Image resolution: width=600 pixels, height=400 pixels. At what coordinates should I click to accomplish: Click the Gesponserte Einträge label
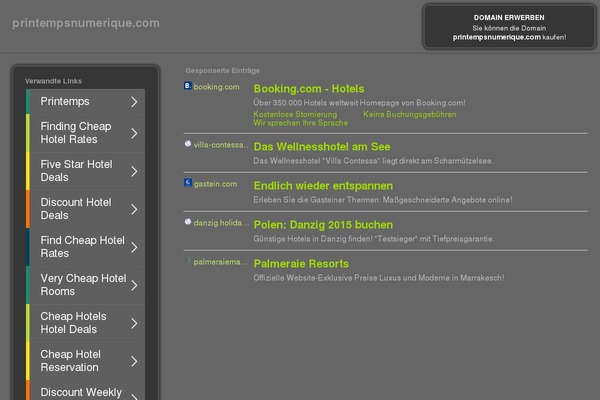[x=223, y=71]
